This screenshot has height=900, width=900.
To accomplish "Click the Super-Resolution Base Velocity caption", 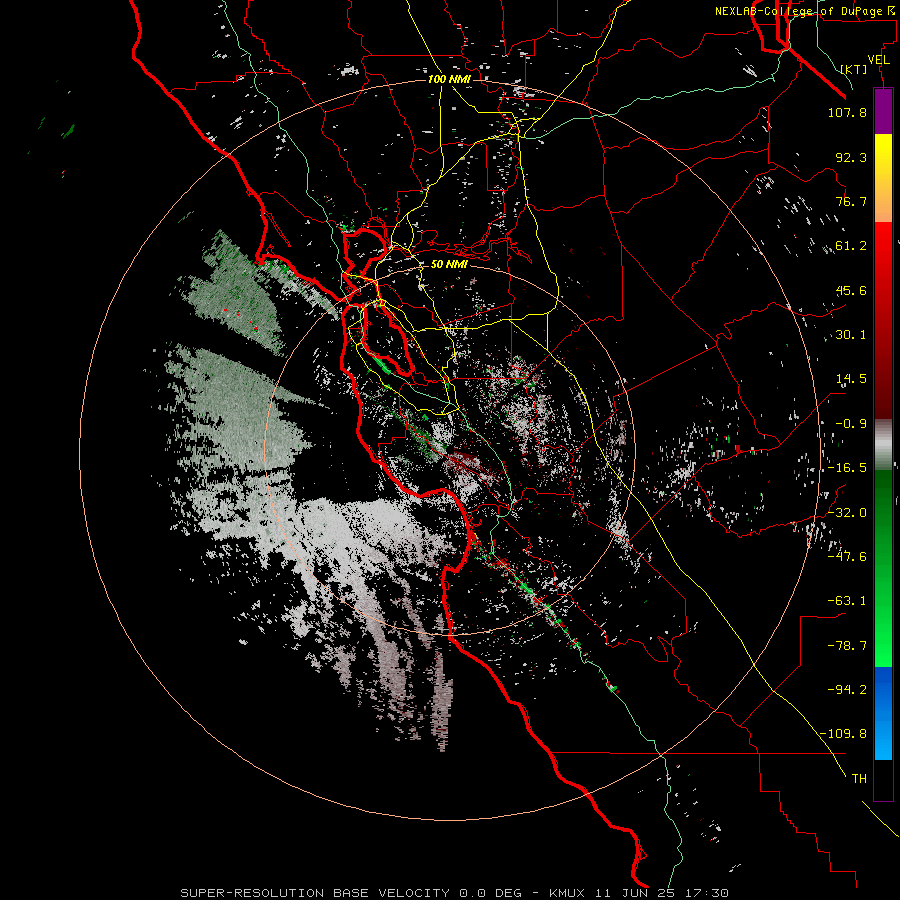I will point(455,893).
